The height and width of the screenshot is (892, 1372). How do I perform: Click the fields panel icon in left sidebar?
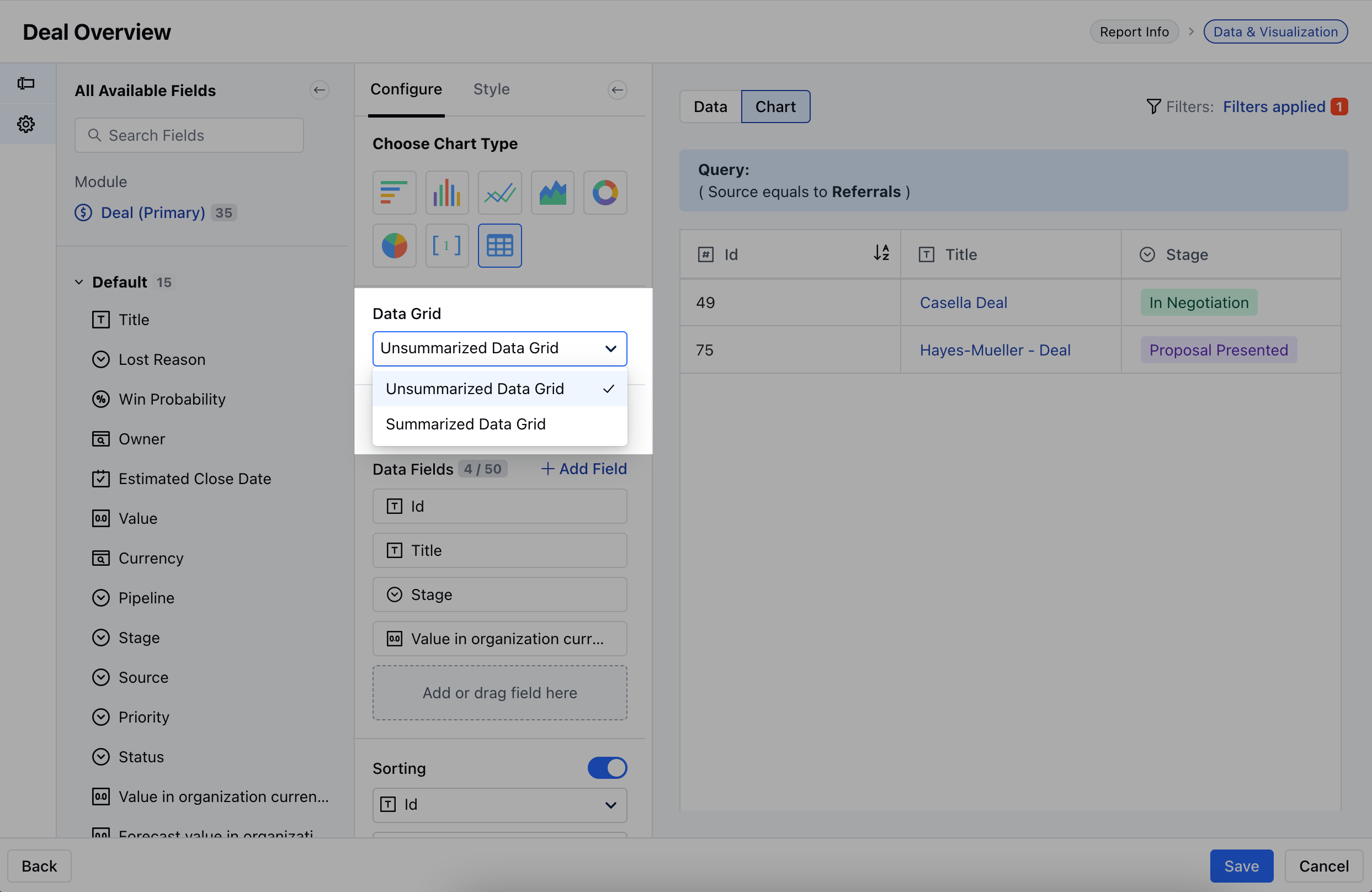(x=26, y=83)
